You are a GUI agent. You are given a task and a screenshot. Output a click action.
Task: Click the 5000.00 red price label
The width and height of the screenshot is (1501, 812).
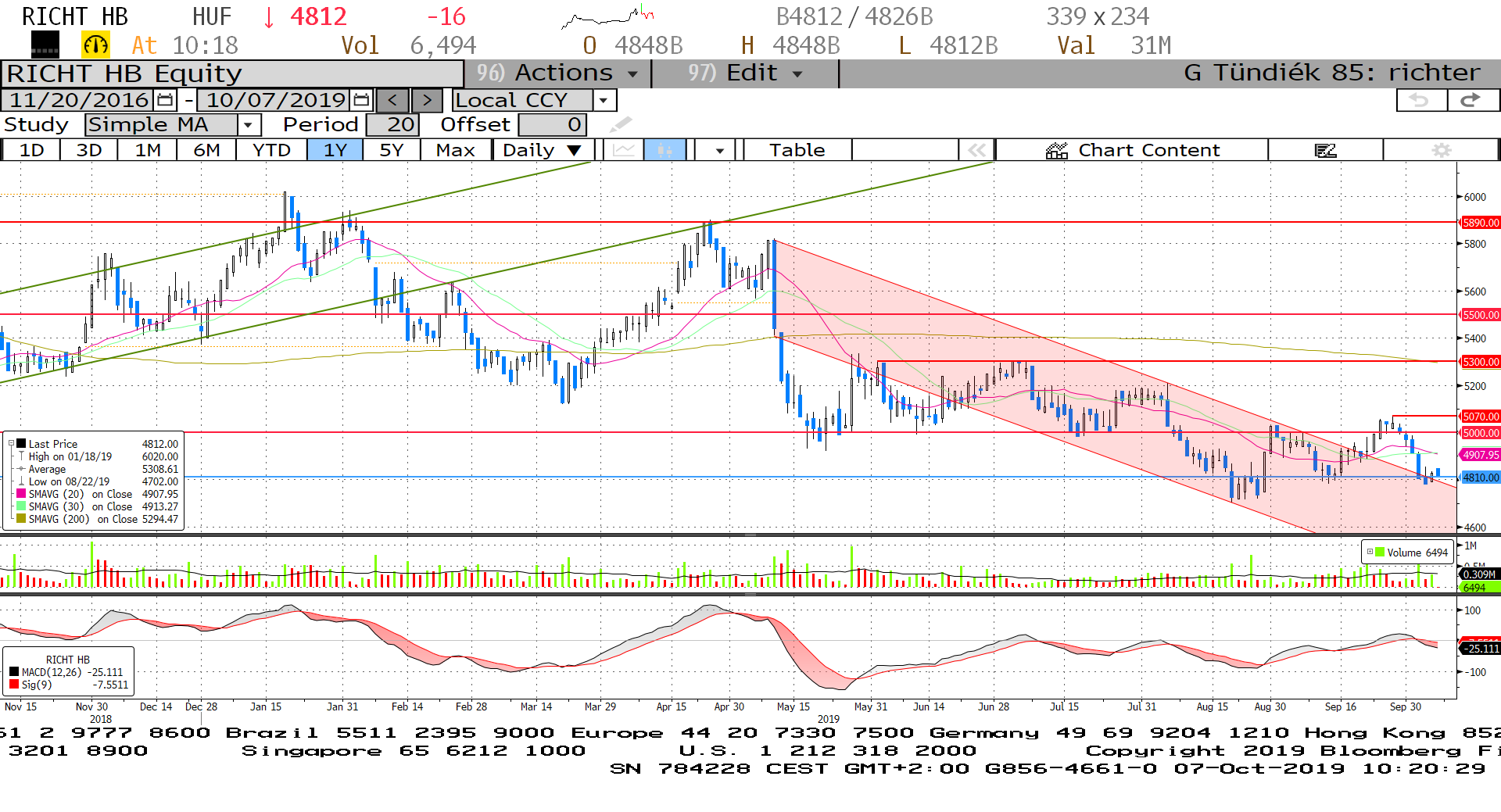(x=1480, y=432)
